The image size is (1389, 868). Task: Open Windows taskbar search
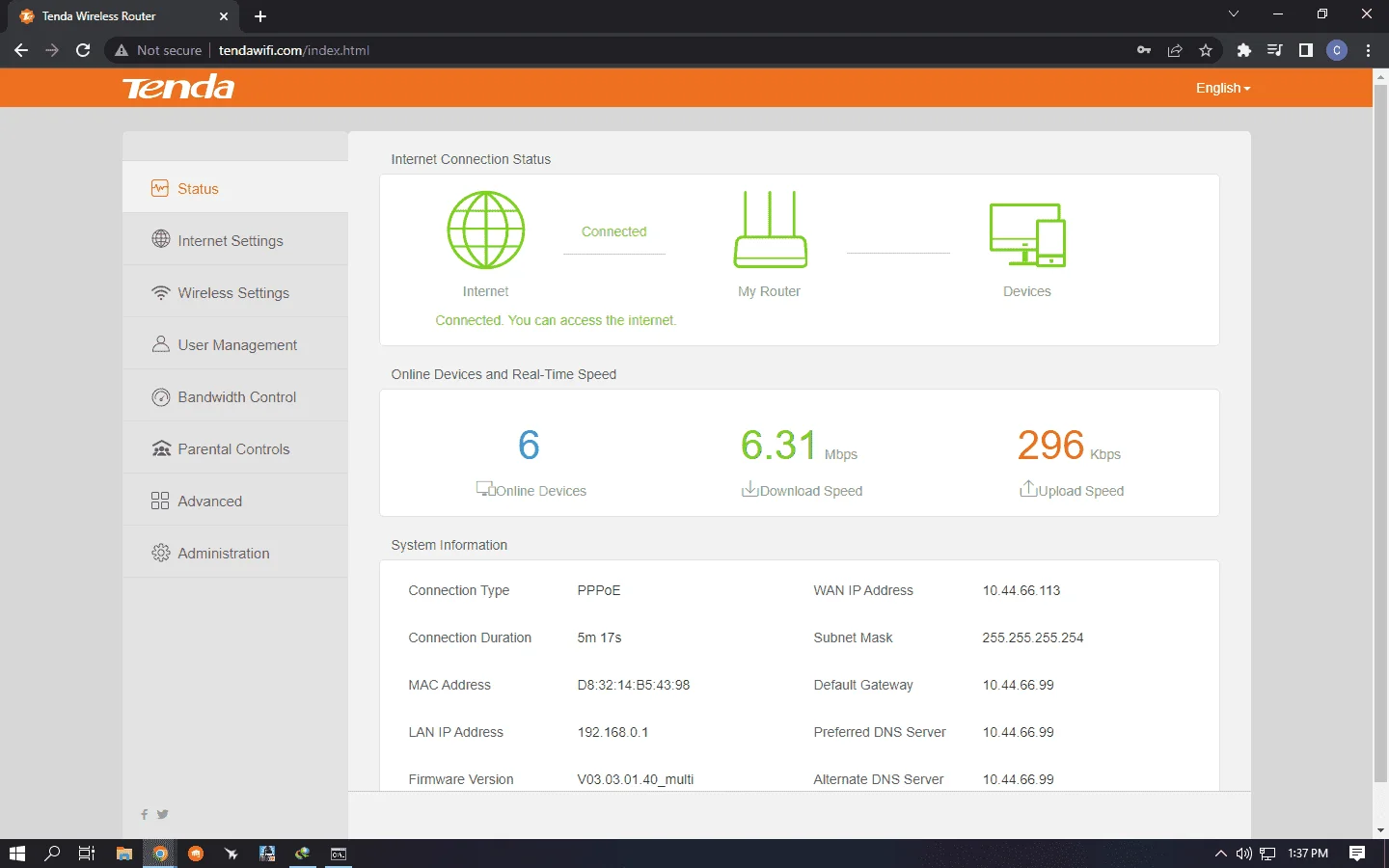(52, 854)
